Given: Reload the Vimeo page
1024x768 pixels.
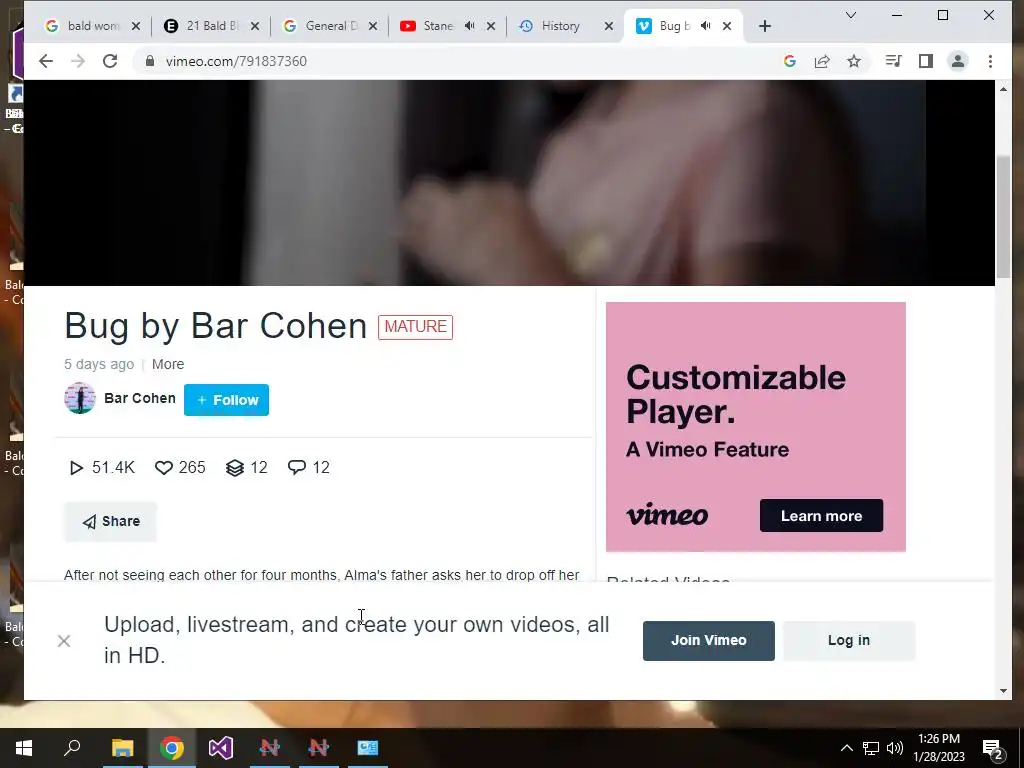Looking at the screenshot, I should tap(110, 61).
